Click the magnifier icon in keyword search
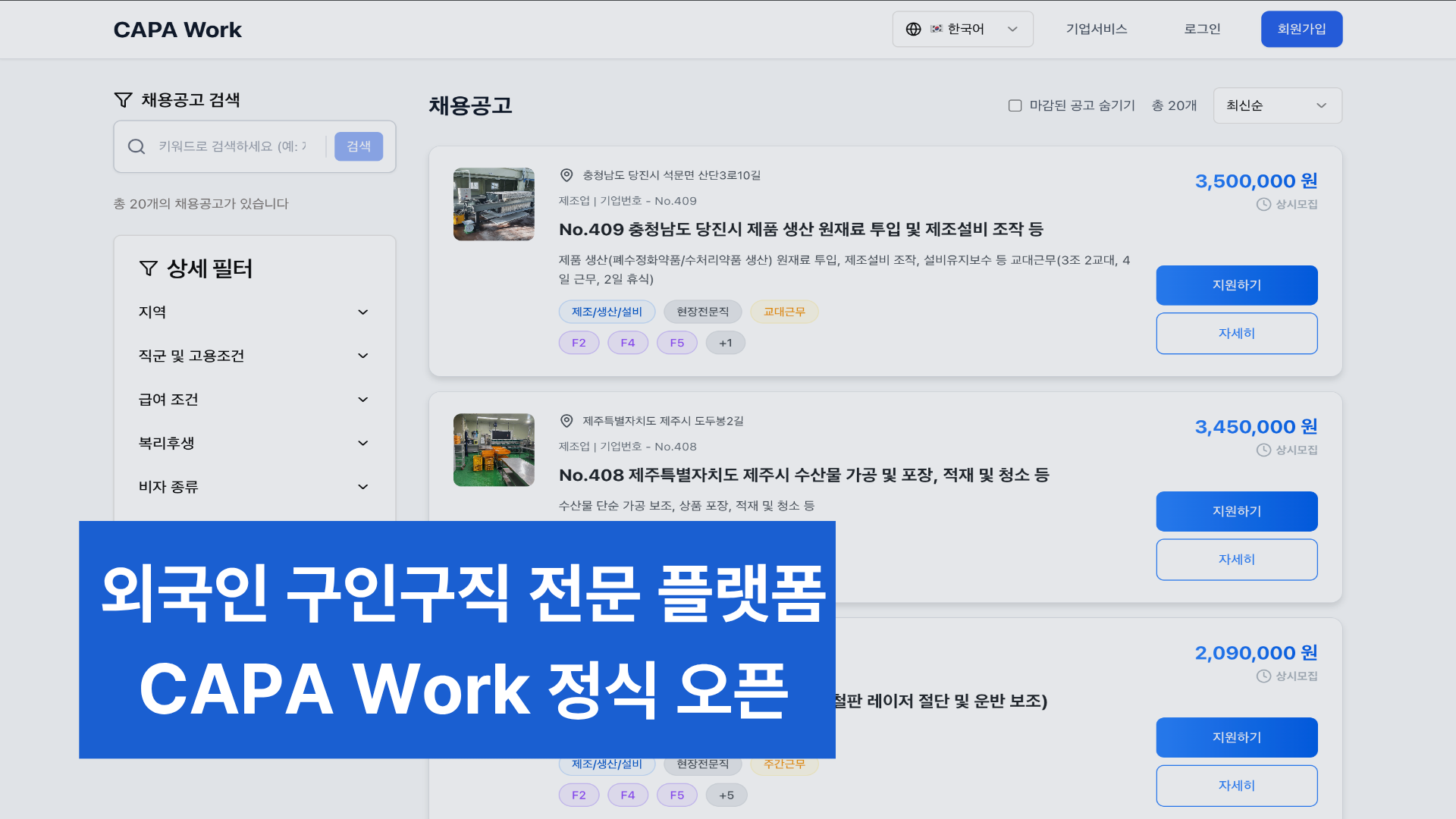 pos(136,146)
